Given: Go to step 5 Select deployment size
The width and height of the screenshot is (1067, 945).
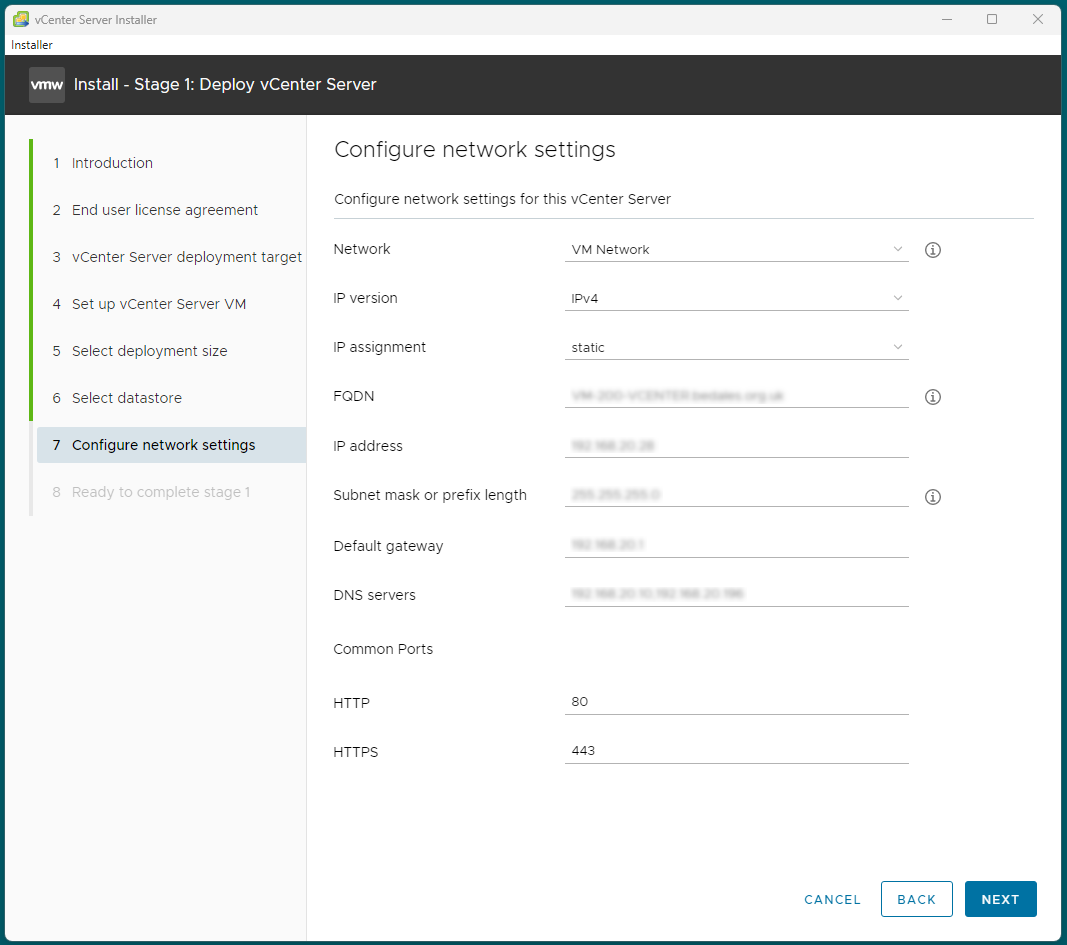Looking at the screenshot, I should click(170, 351).
